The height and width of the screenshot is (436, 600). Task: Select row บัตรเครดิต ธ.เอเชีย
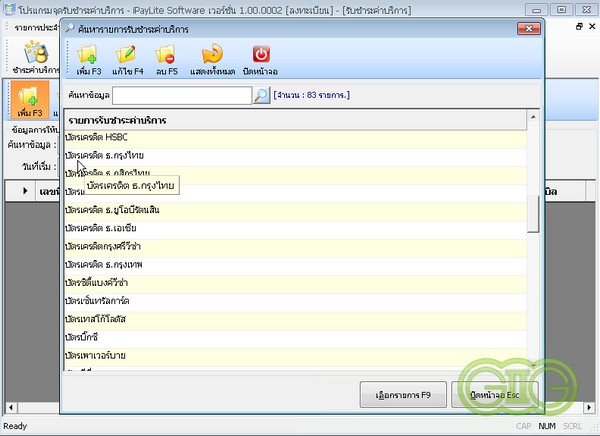click(x=295, y=229)
